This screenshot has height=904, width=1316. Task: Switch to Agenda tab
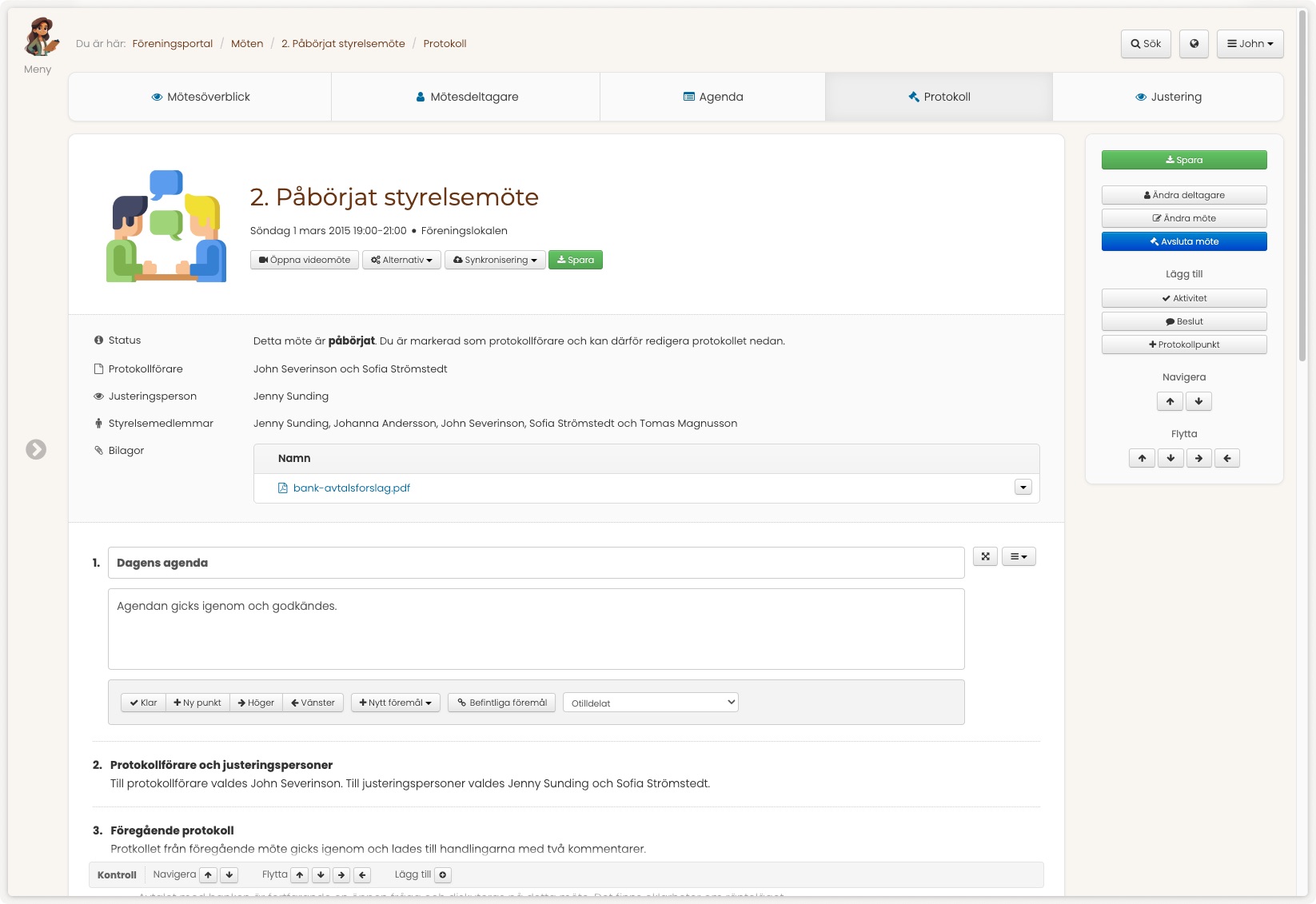tap(713, 97)
